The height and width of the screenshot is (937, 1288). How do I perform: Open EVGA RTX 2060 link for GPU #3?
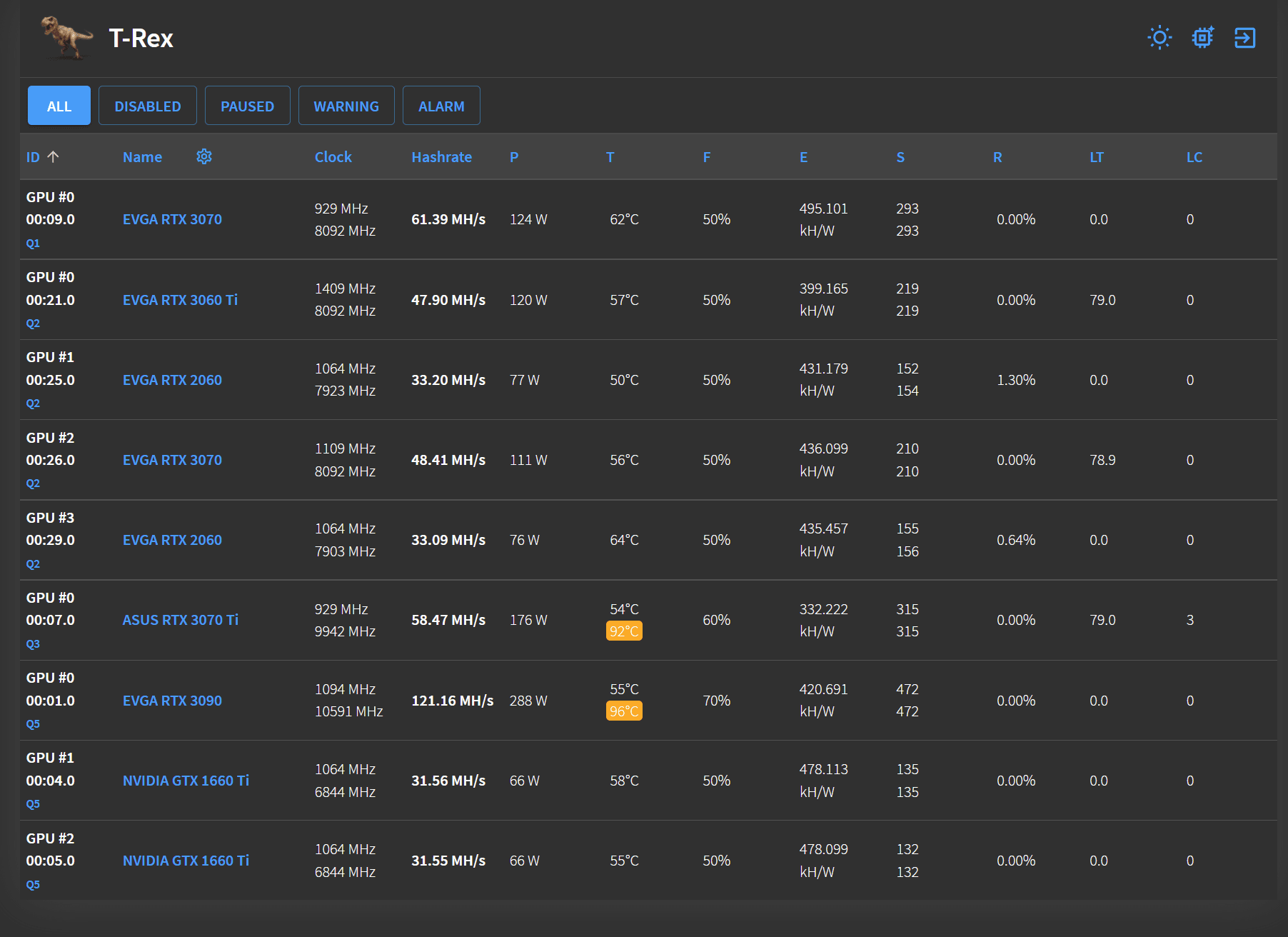pyautogui.click(x=172, y=540)
